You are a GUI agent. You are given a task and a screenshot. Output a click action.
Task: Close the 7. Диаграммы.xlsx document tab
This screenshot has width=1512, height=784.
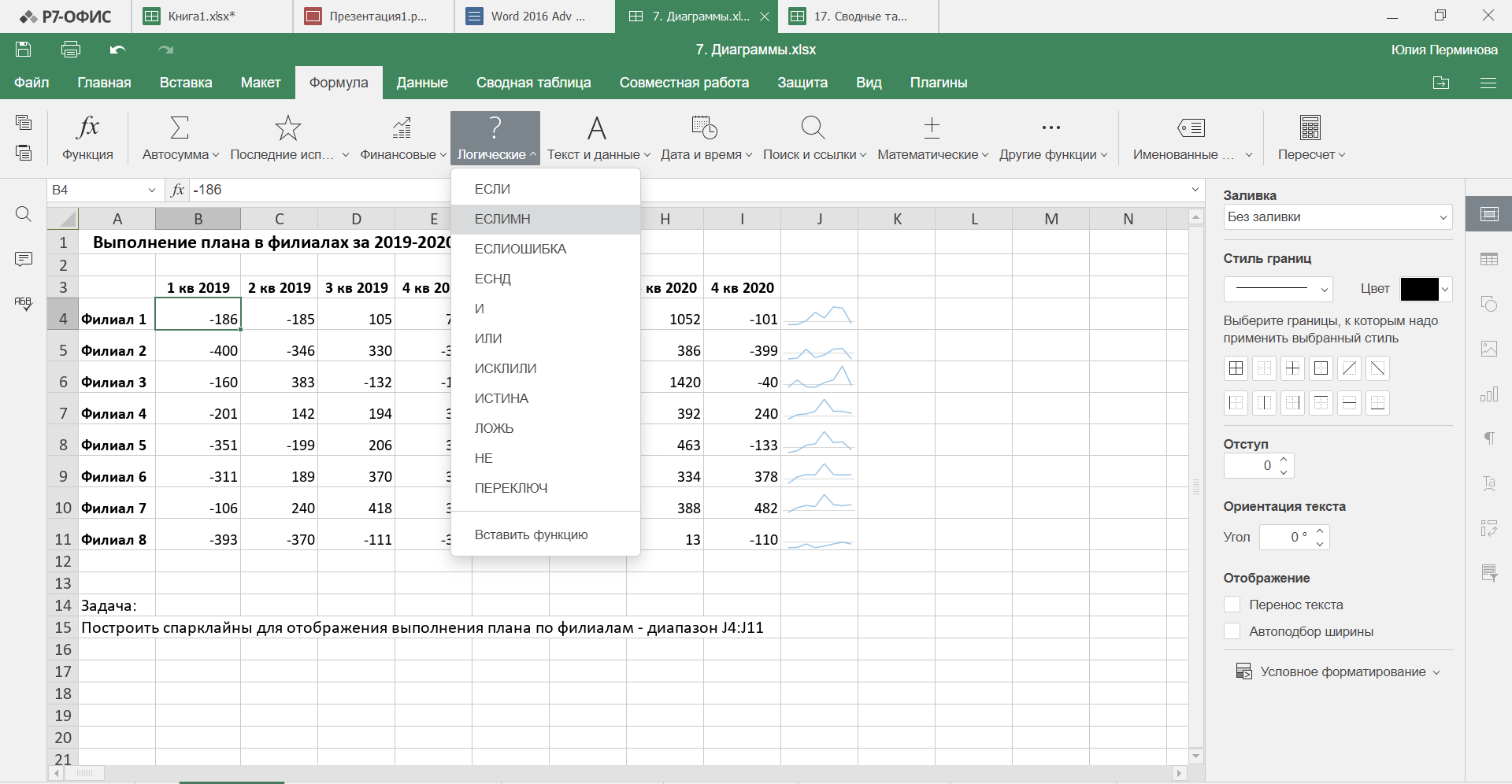point(764,17)
